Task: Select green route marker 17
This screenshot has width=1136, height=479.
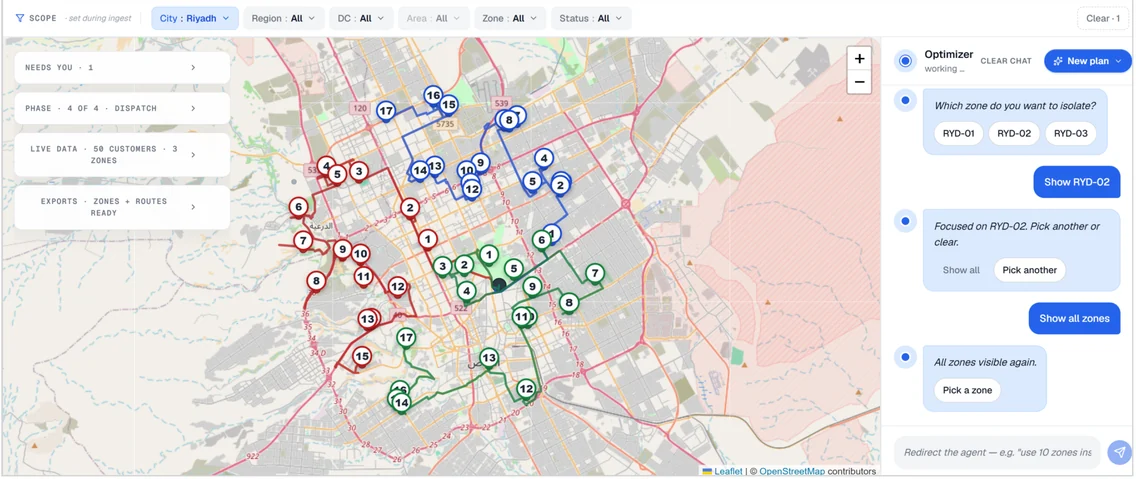Action: point(406,337)
